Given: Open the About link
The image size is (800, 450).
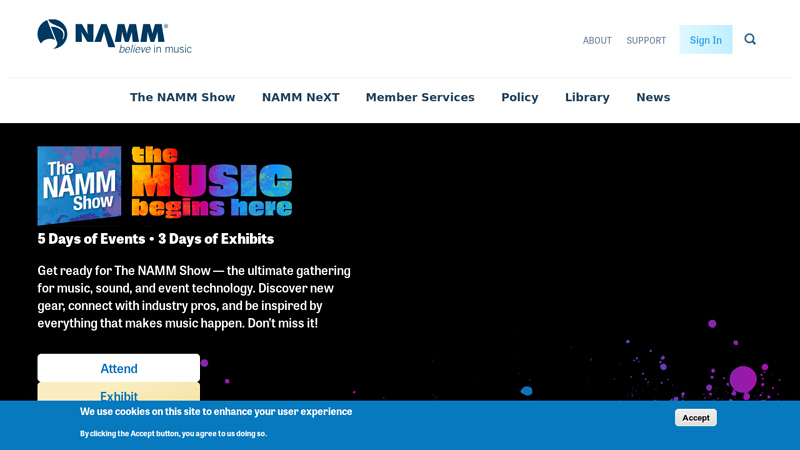Looking at the screenshot, I should (597, 40).
